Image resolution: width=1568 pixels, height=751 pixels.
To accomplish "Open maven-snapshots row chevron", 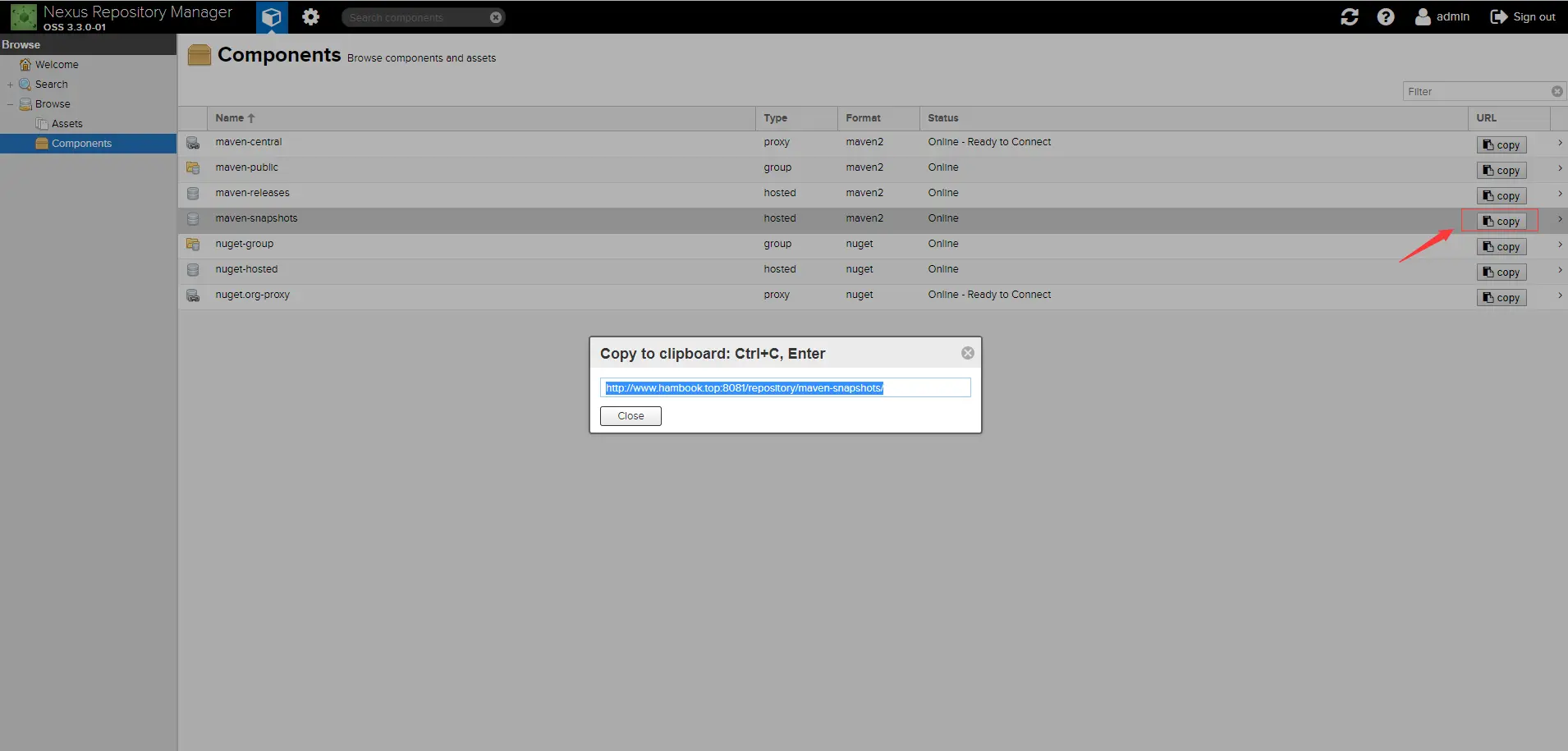I will click(x=1560, y=219).
